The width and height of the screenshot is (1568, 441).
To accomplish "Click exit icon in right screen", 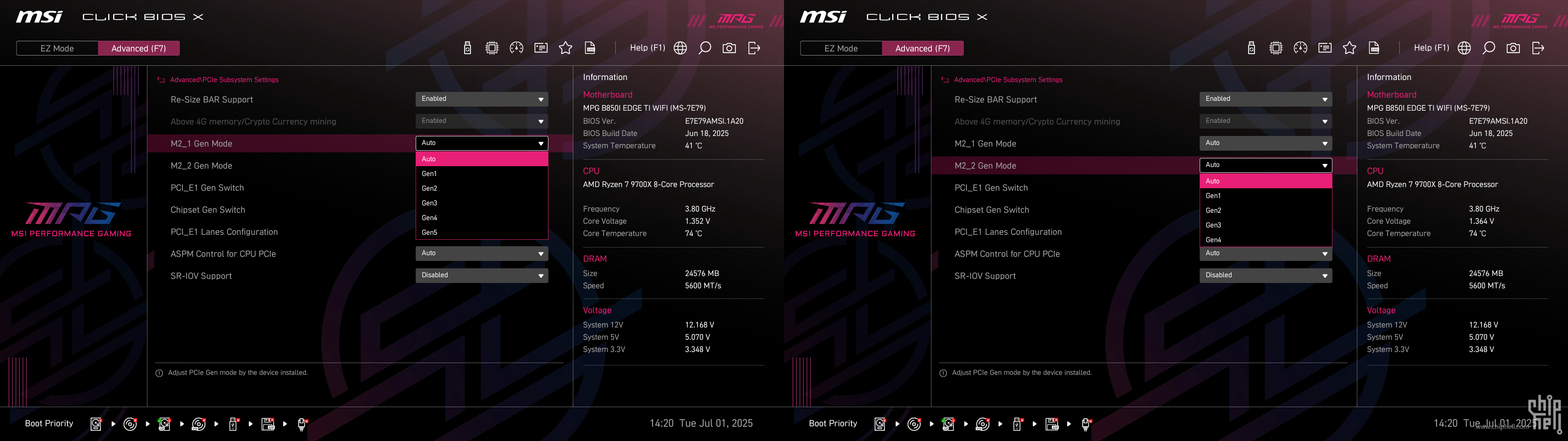I will tap(1538, 48).
